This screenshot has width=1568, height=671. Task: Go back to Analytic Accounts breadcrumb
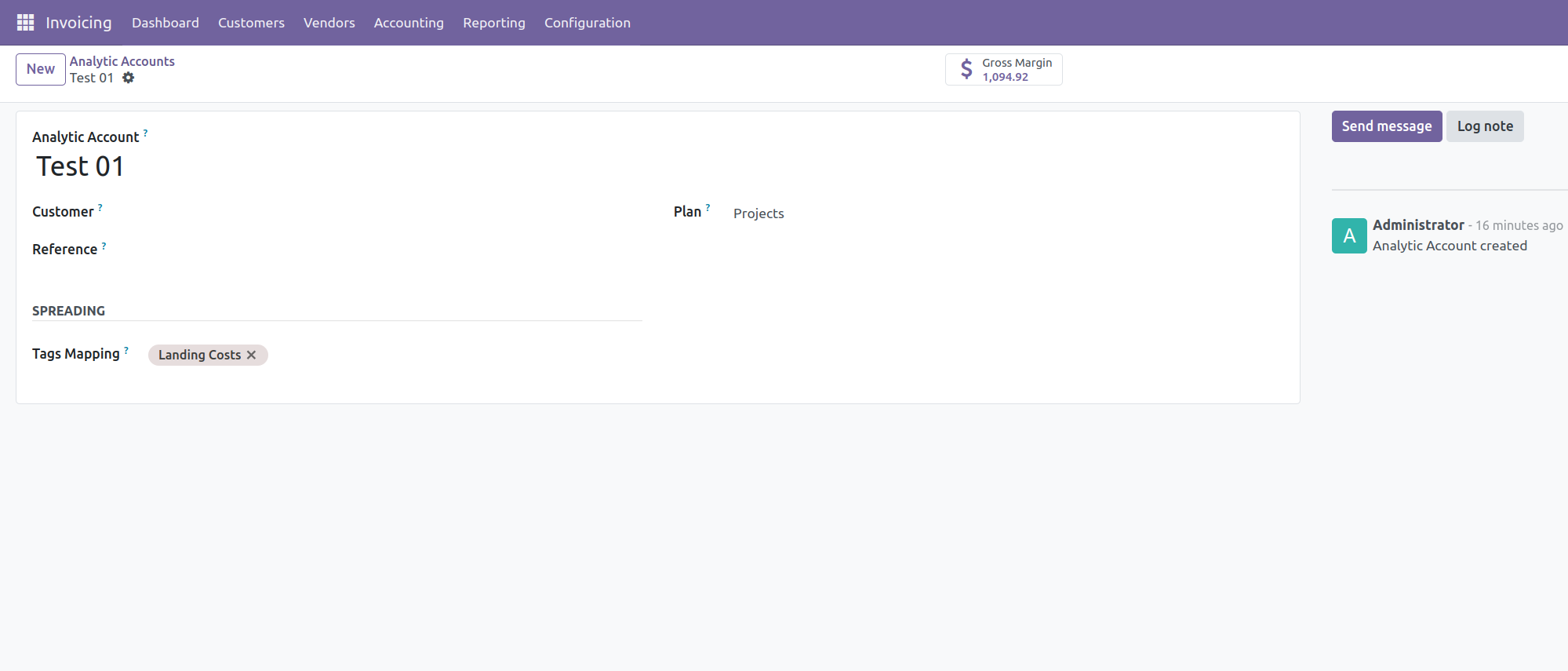122,61
